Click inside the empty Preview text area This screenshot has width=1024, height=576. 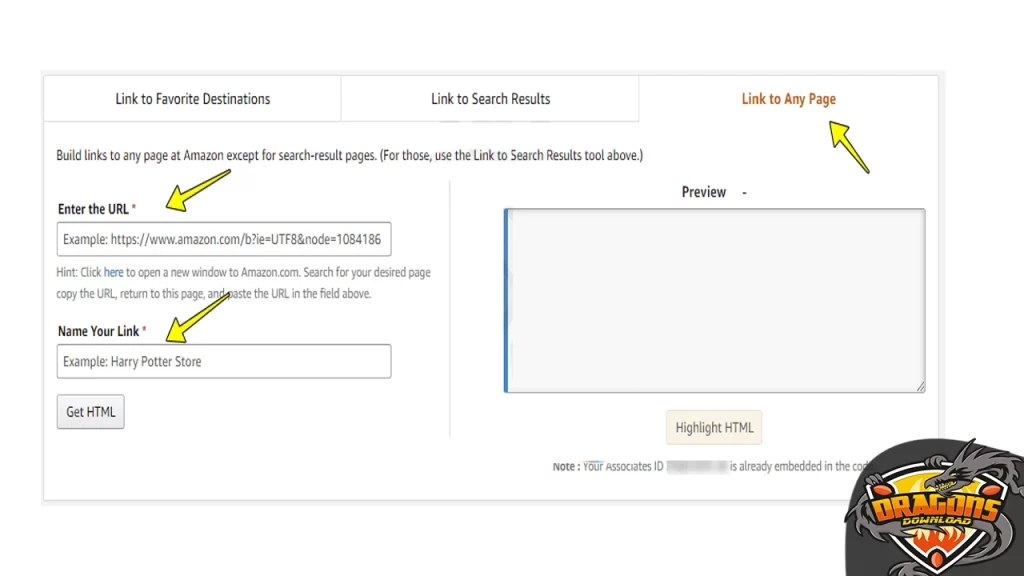(715, 298)
